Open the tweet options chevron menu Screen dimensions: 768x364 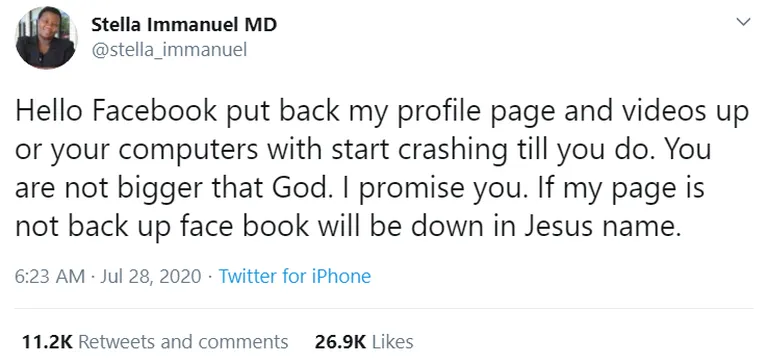(x=744, y=22)
